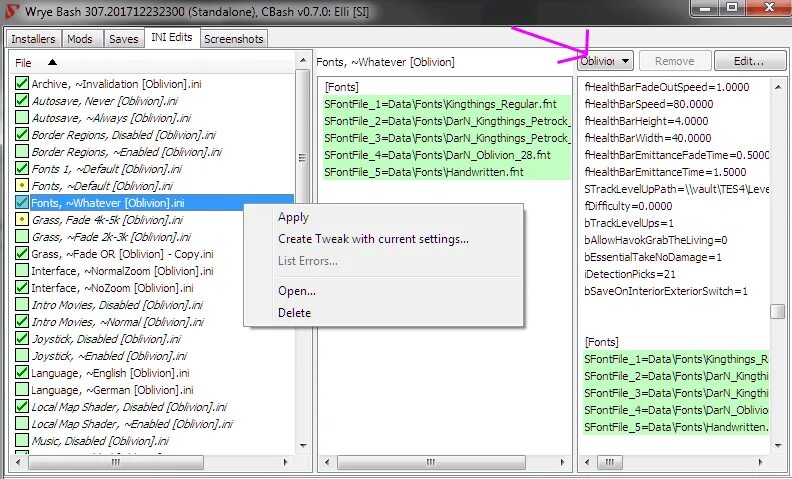The width and height of the screenshot is (792, 479).
Task: Toggle the Fonts 1, ~Default checkbox
Action: (x=22, y=168)
